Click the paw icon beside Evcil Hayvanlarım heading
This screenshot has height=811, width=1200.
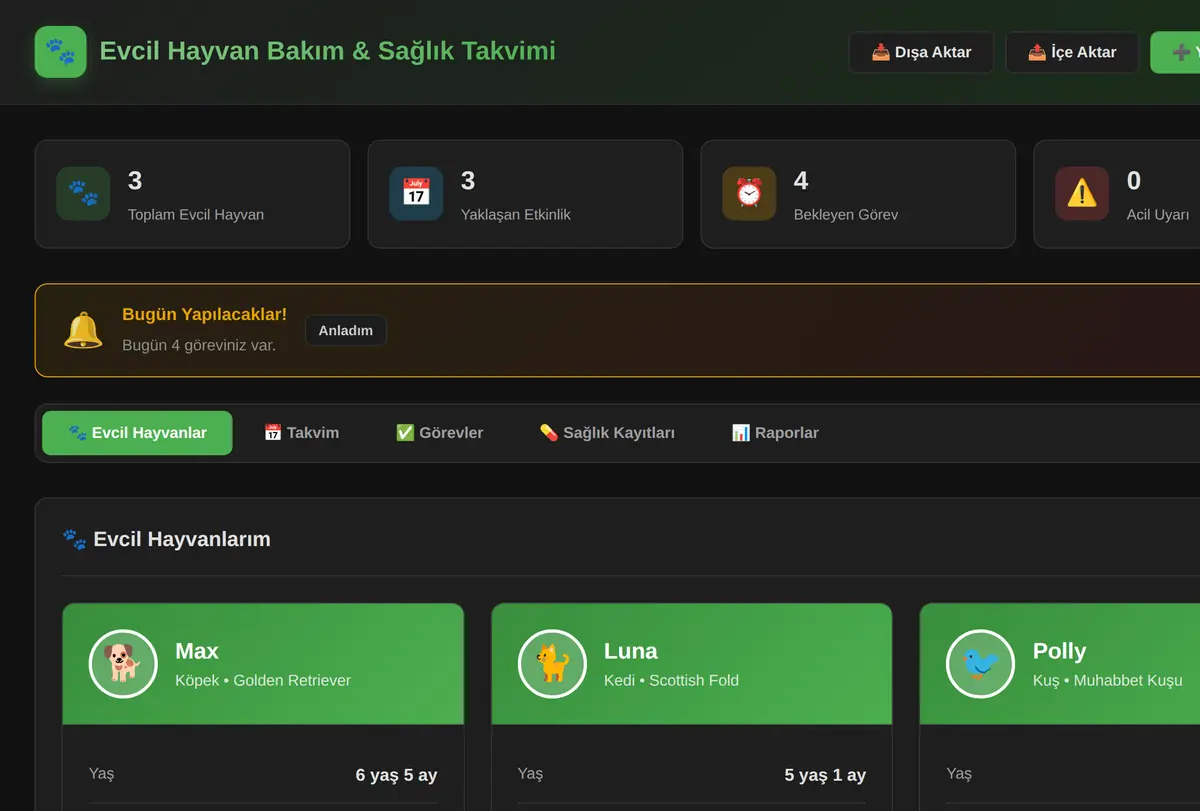click(x=74, y=540)
